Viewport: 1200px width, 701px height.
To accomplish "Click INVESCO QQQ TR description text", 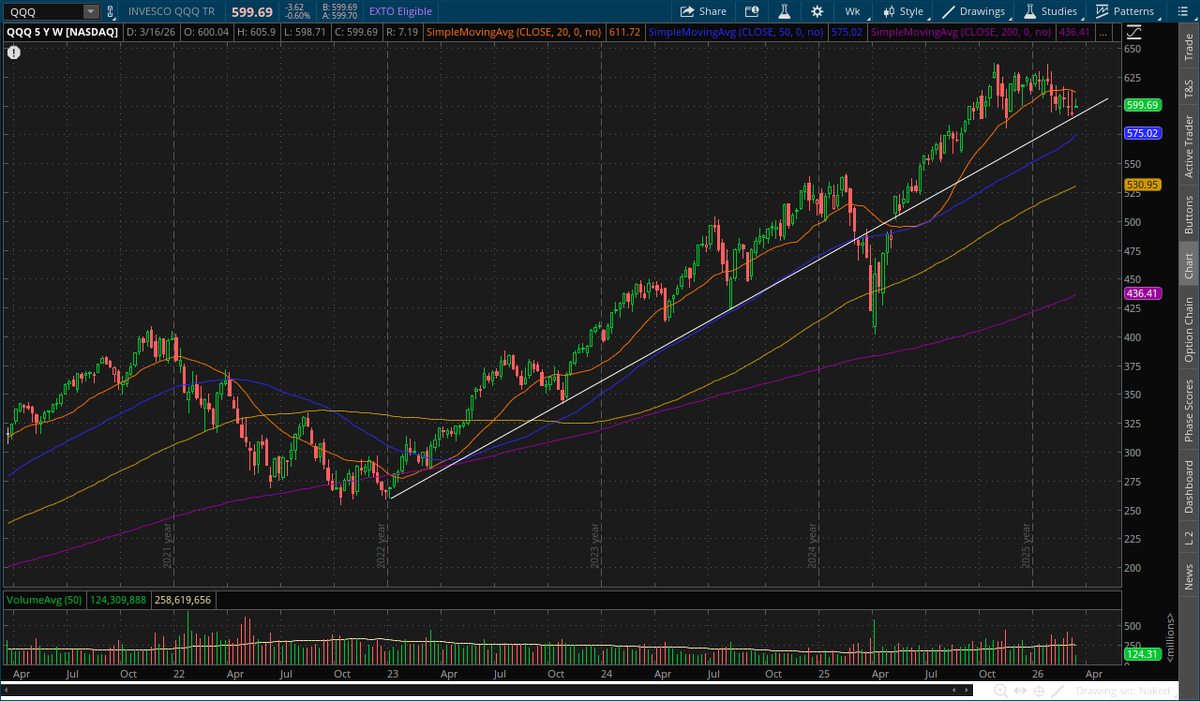I will tap(170, 11).
